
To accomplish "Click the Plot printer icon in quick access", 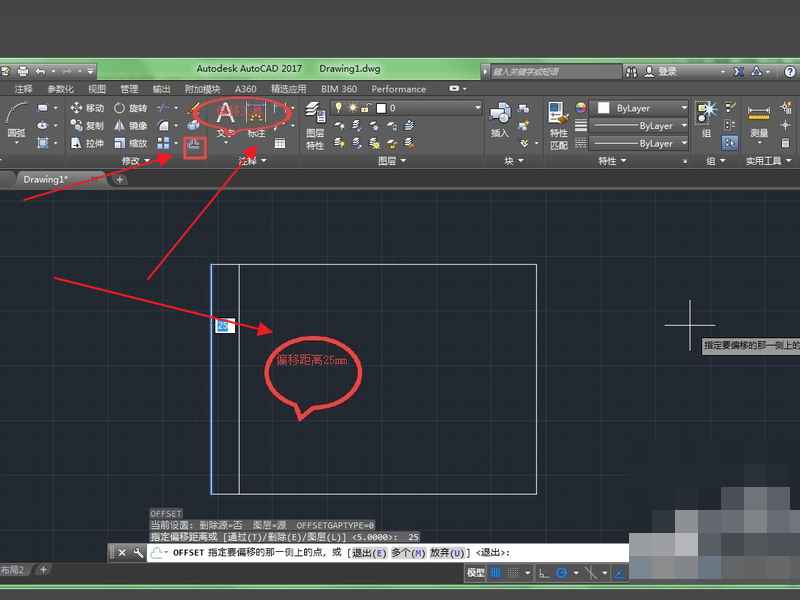I will tap(22, 71).
